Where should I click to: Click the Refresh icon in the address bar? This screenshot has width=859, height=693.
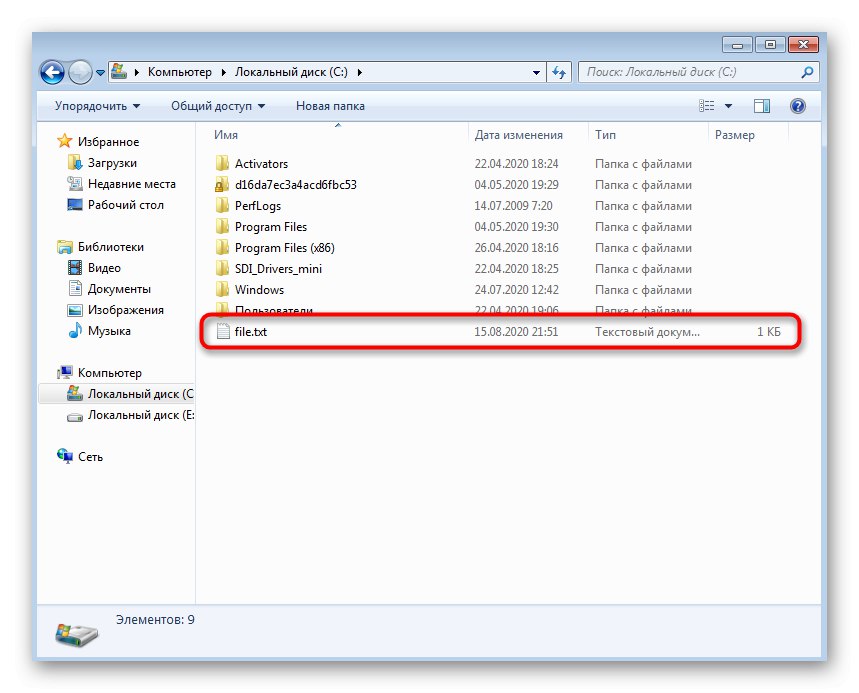[560, 72]
